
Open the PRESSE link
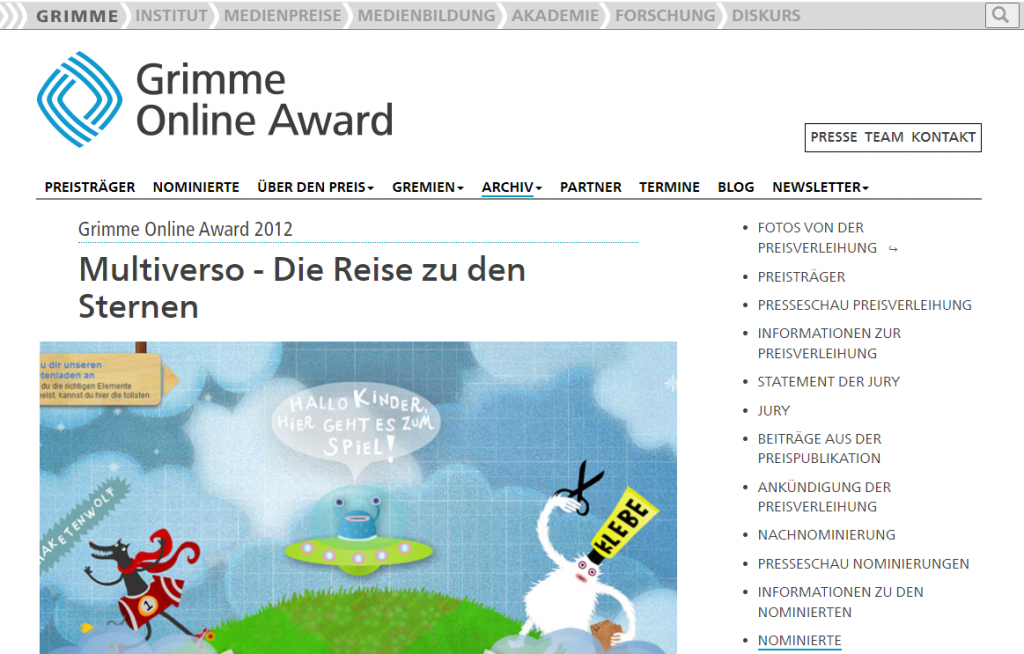click(x=834, y=137)
